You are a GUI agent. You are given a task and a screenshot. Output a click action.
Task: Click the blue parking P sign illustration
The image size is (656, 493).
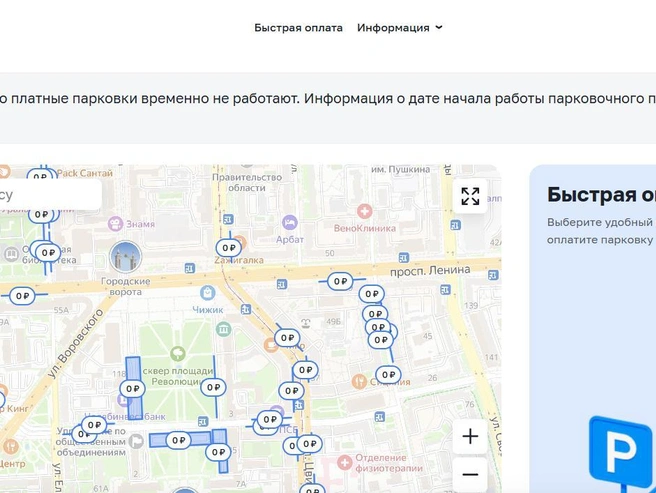point(621,454)
